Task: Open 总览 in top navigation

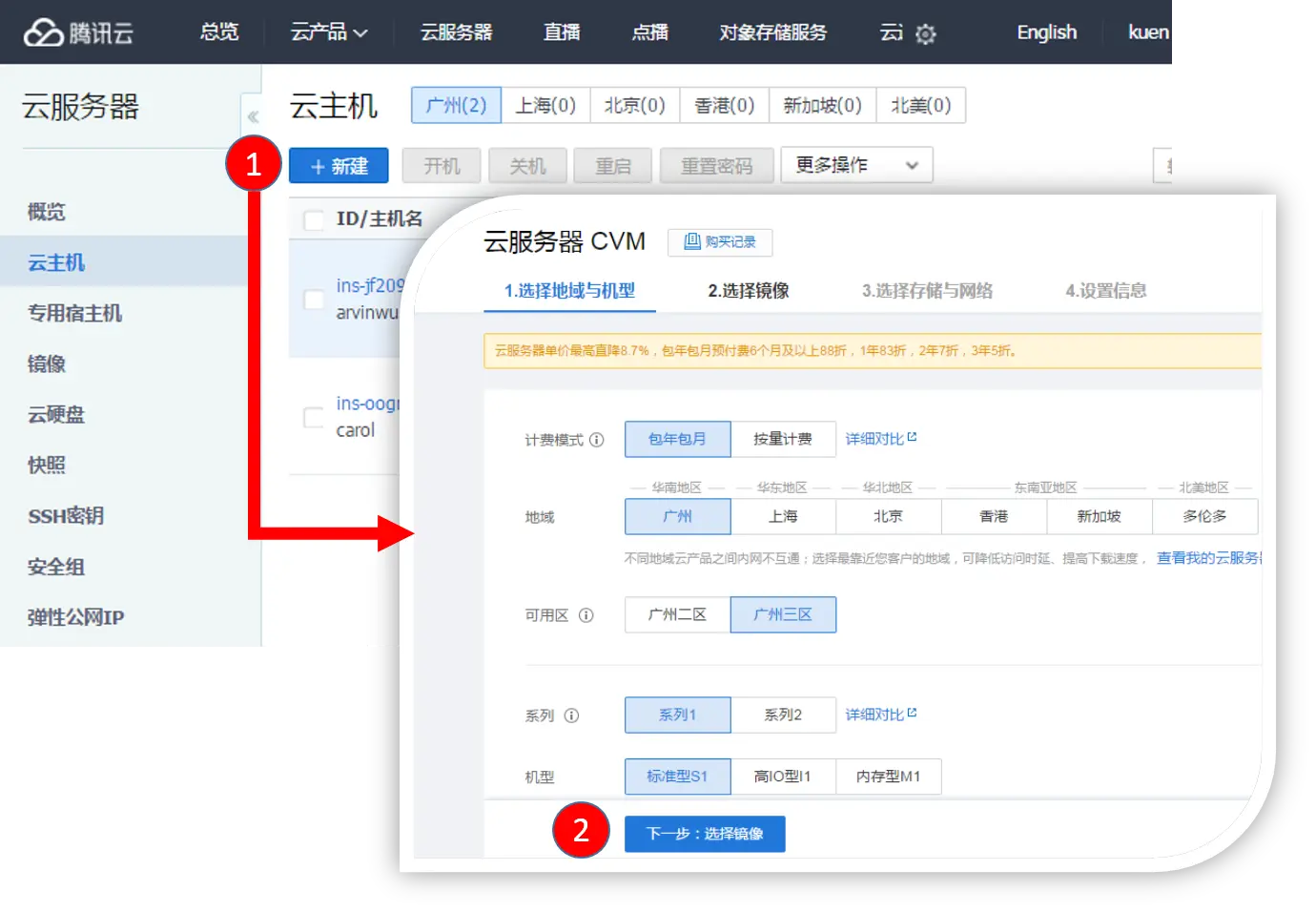Action: click(219, 32)
